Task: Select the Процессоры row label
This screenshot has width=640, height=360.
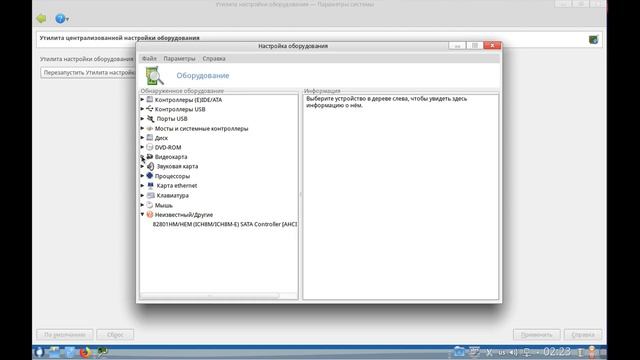Action: [x=172, y=176]
